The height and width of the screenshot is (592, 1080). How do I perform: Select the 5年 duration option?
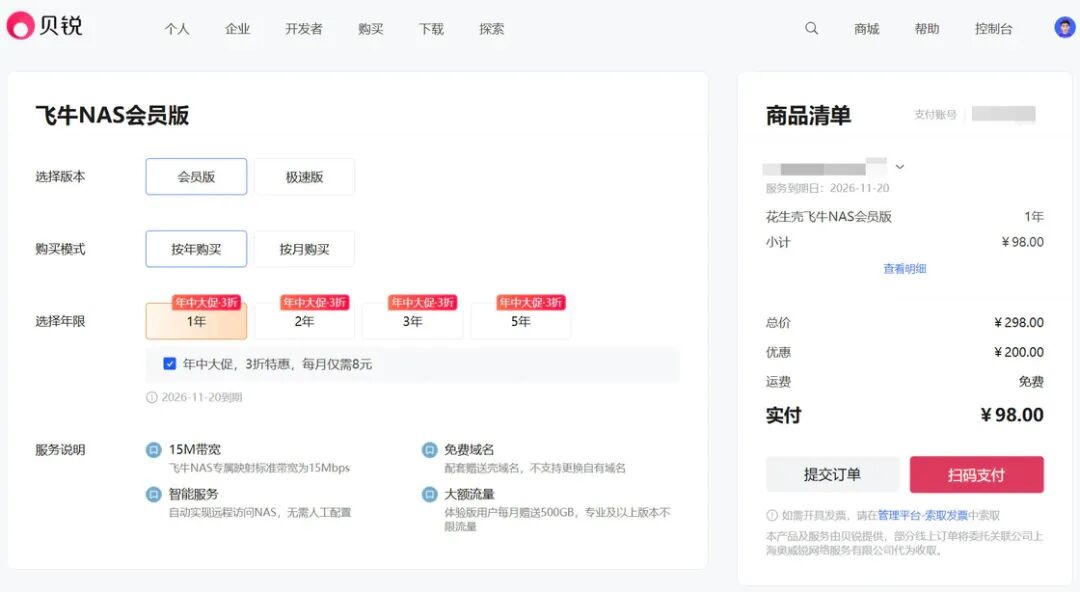click(521, 321)
